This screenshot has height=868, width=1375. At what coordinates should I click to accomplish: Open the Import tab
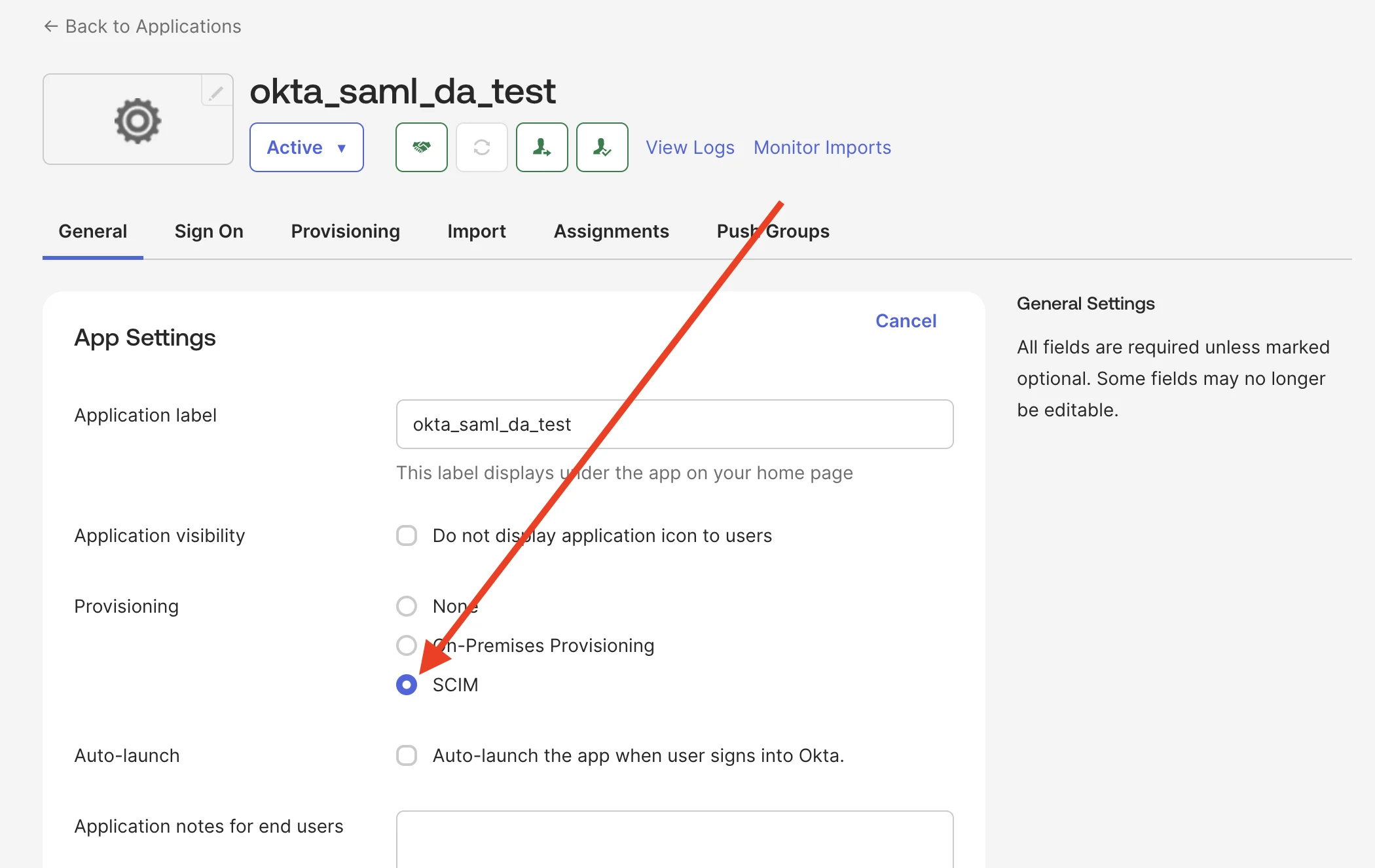click(x=477, y=231)
